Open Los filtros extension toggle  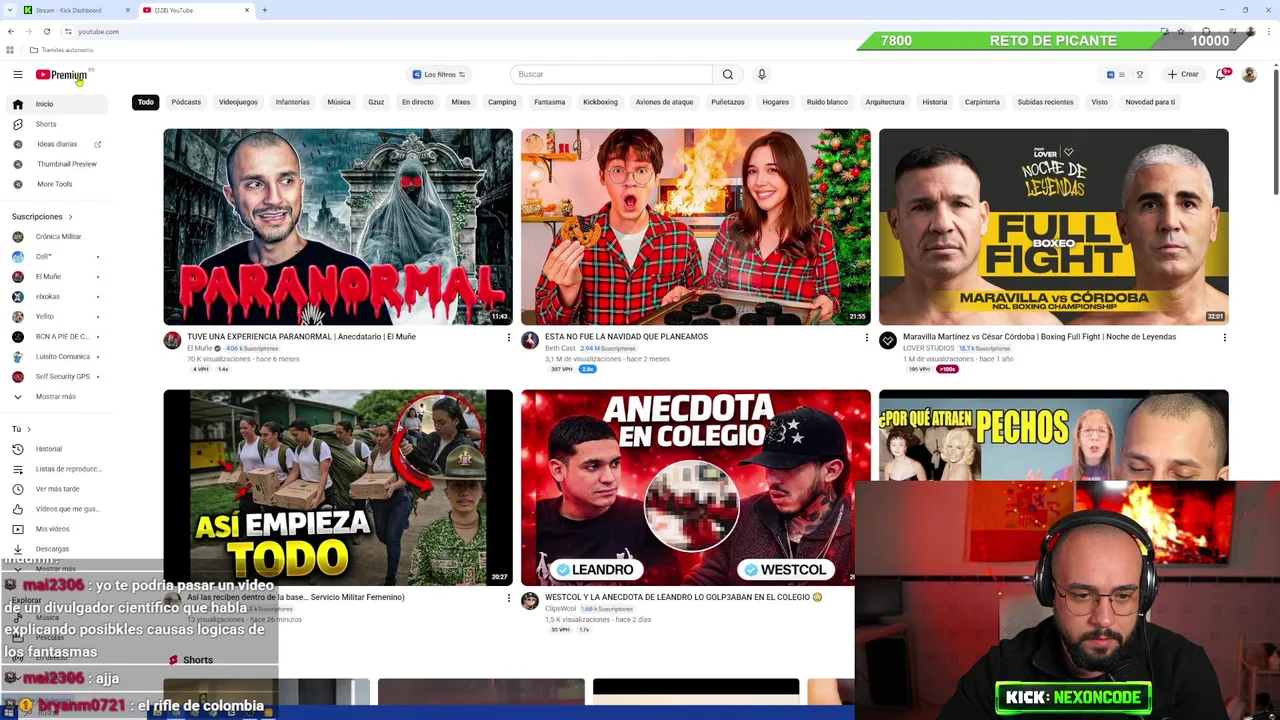pyautogui.click(x=439, y=74)
